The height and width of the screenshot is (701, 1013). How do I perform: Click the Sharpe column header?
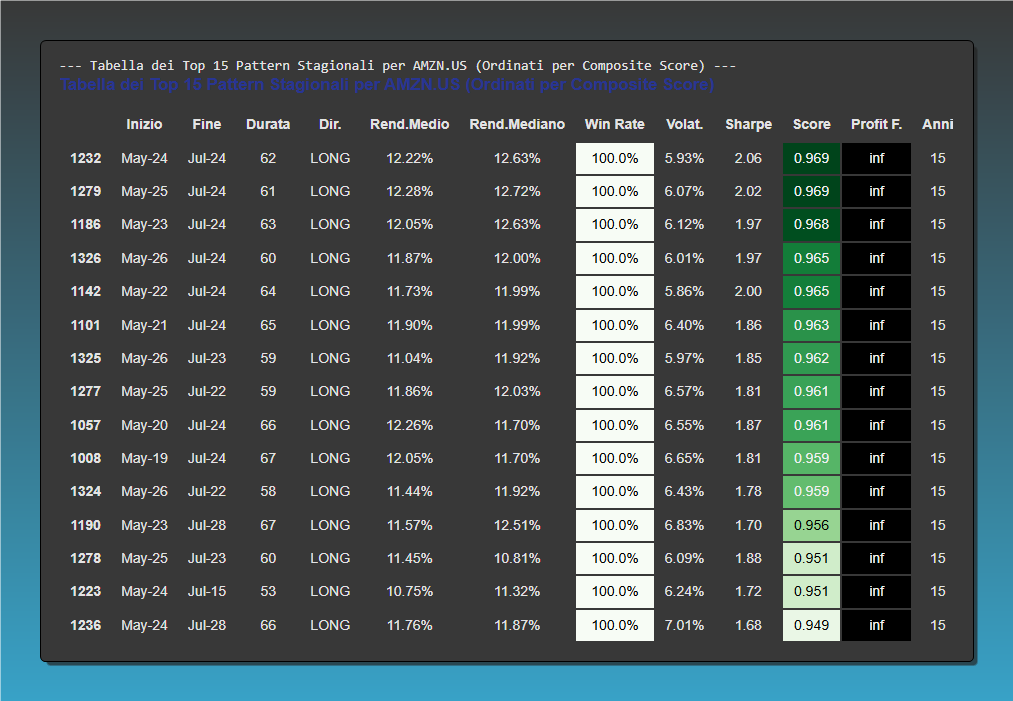pyautogui.click(x=748, y=124)
